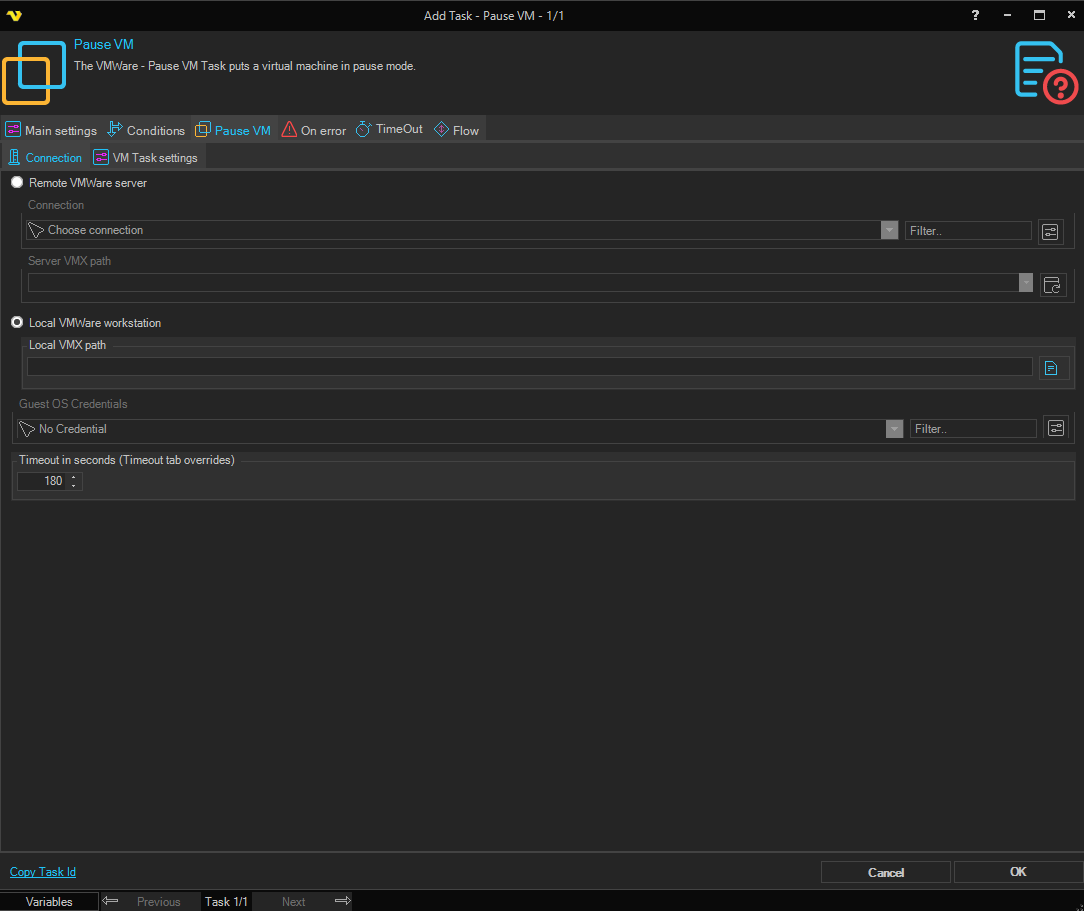Open the No Credential dropdown
The height and width of the screenshot is (911, 1084).
[894, 429]
